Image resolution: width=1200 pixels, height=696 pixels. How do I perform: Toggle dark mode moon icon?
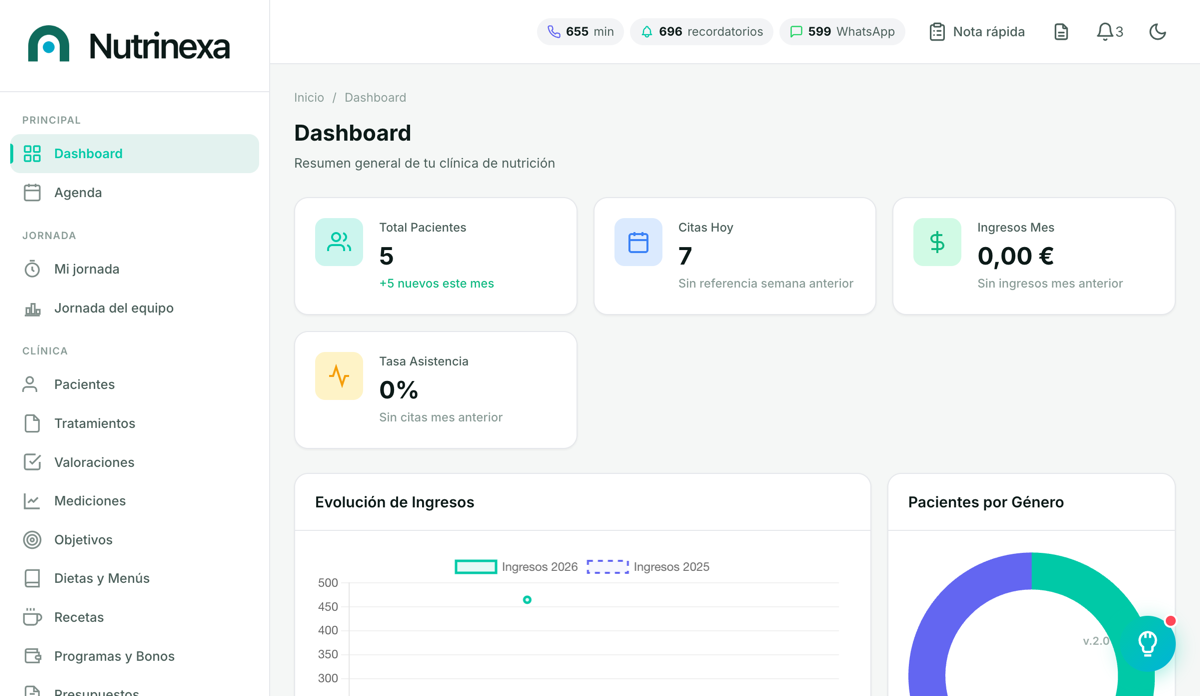click(1158, 32)
